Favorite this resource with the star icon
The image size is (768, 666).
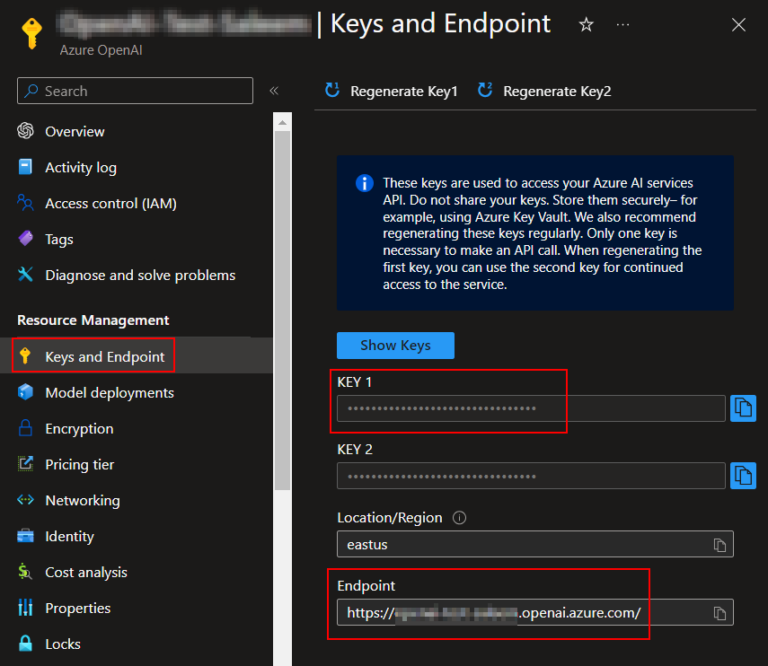(x=586, y=25)
